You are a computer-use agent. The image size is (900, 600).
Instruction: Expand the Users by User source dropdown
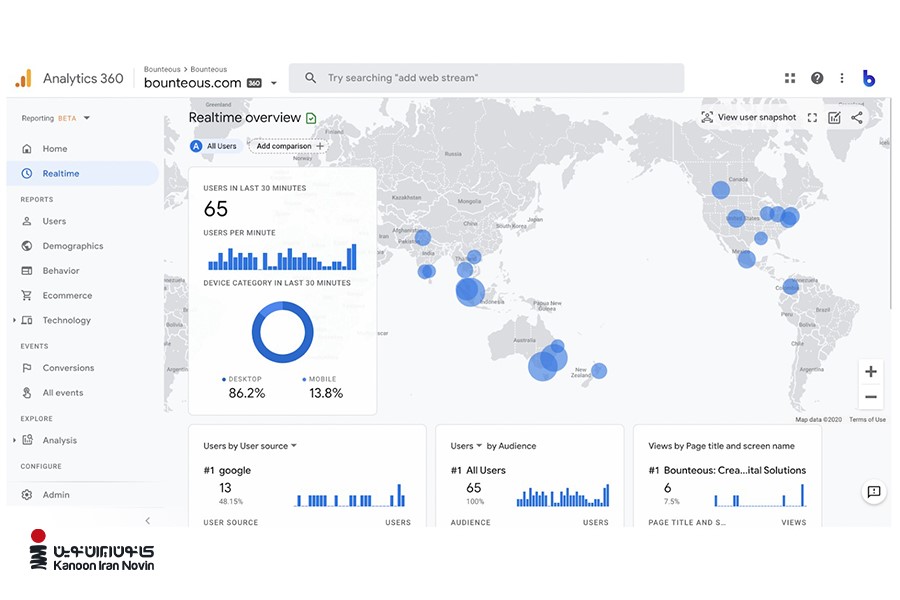pyautogui.click(x=294, y=446)
